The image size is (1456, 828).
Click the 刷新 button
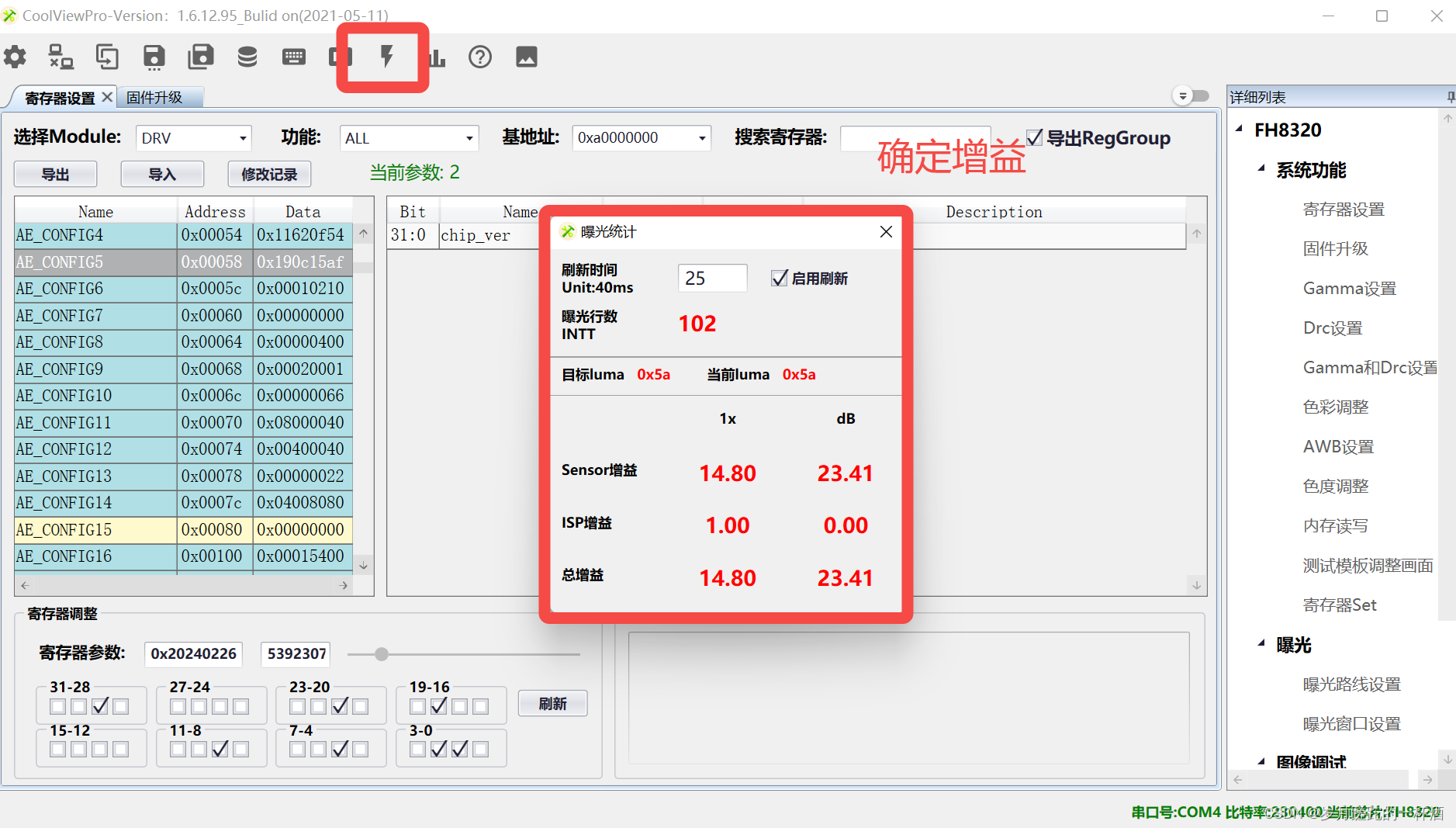click(x=552, y=704)
